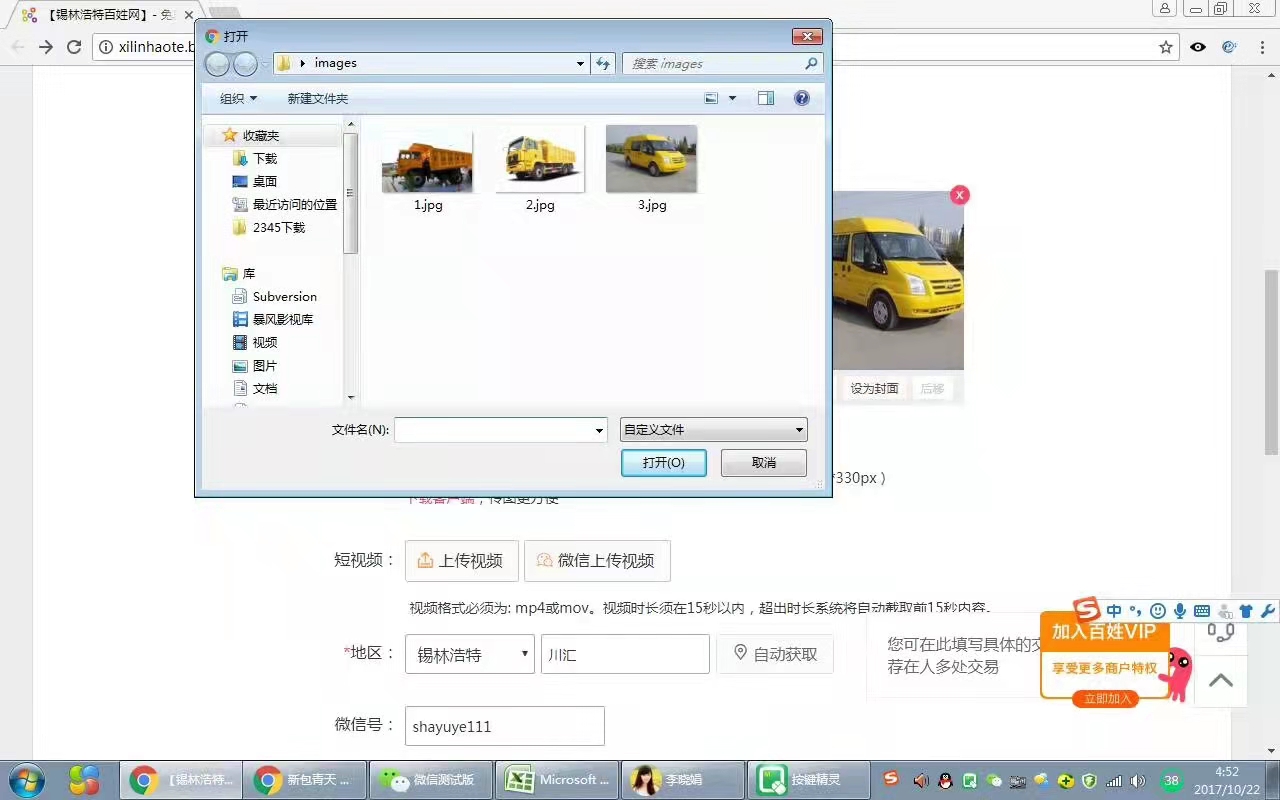Screen dimensions: 1280x800
Task: Select 收藏夹 in the navigation tree
Action: tap(261, 135)
